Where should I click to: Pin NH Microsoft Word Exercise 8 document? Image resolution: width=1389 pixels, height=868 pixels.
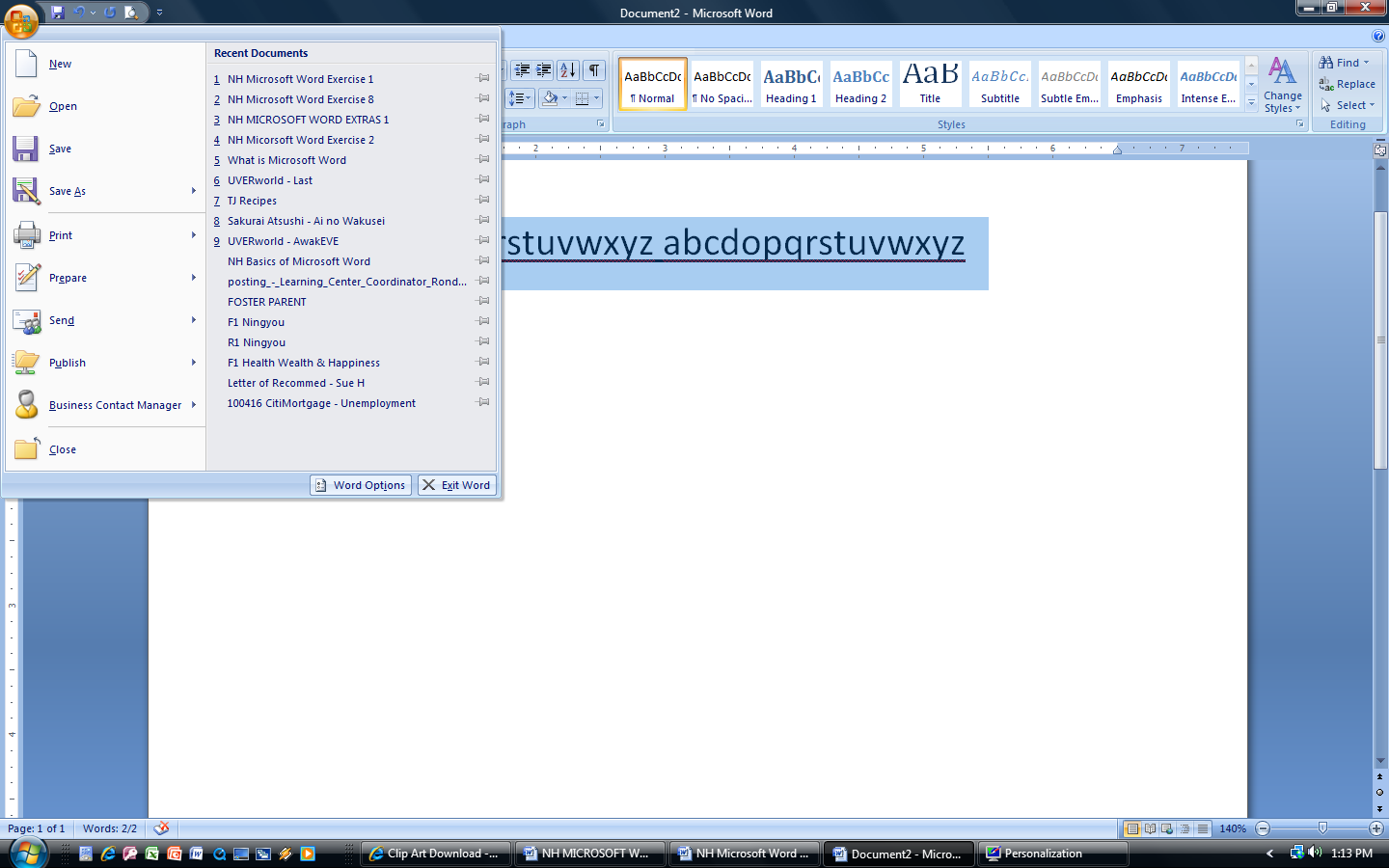click(x=483, y=98)
